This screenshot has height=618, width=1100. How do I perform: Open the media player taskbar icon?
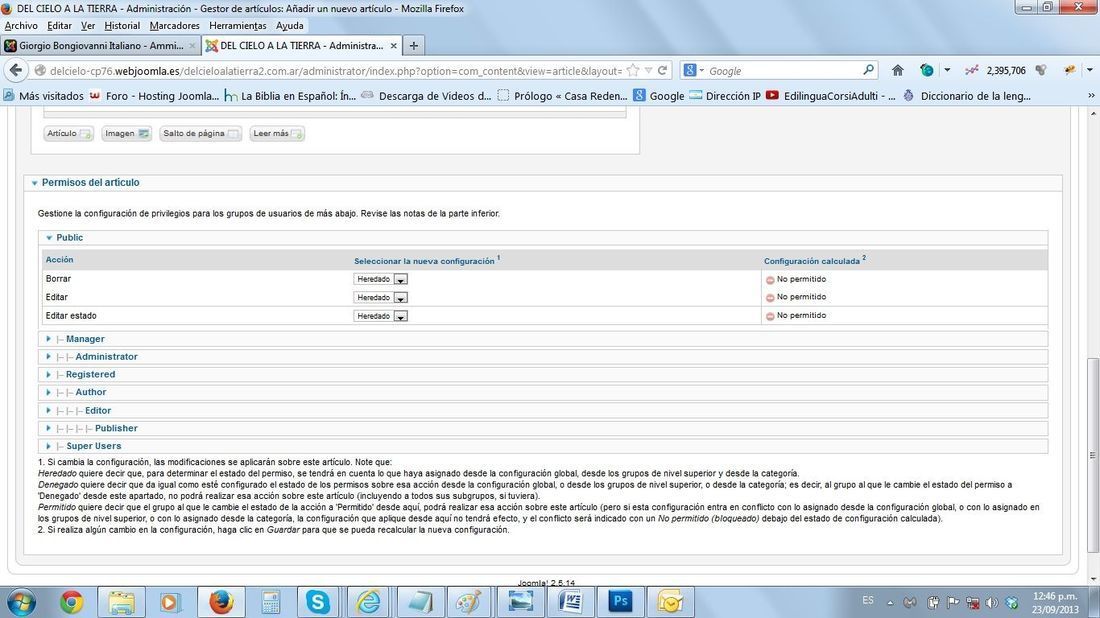pos(168,602)
